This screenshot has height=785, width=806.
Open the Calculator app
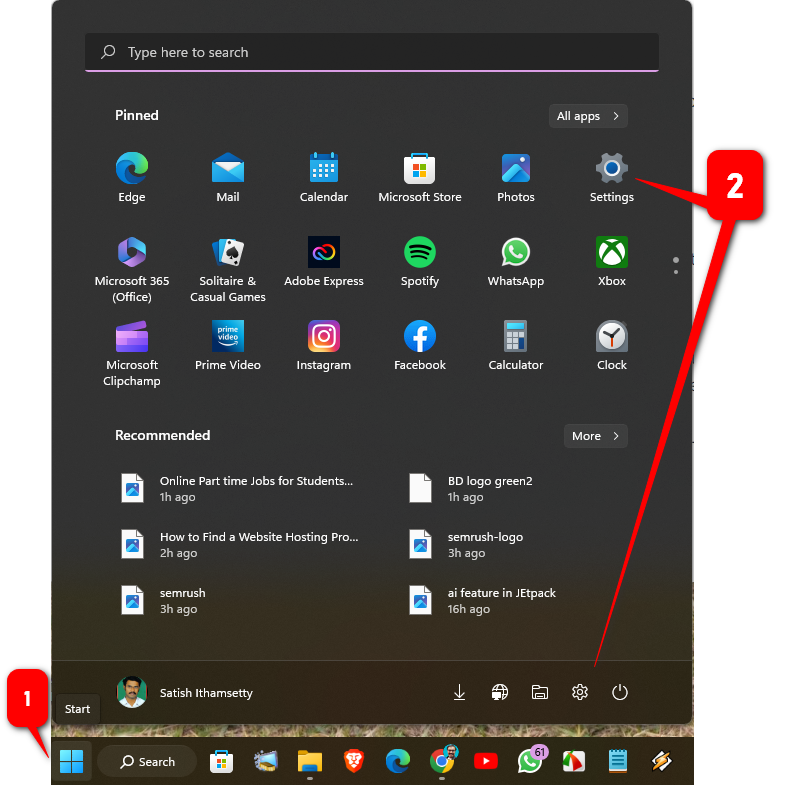click(x=516, y=346)
